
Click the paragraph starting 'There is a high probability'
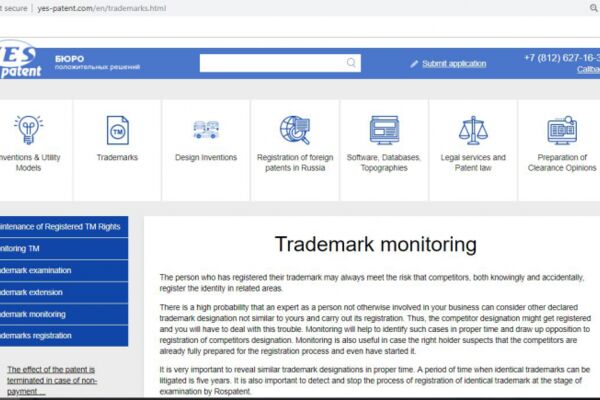click(375, 329)
